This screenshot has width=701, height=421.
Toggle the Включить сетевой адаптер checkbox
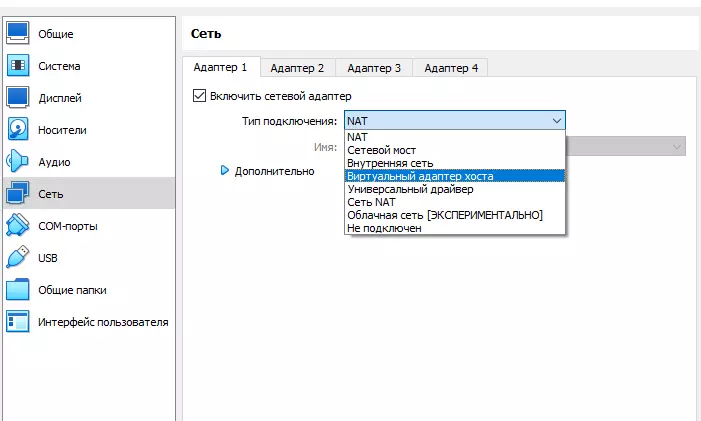199,96
